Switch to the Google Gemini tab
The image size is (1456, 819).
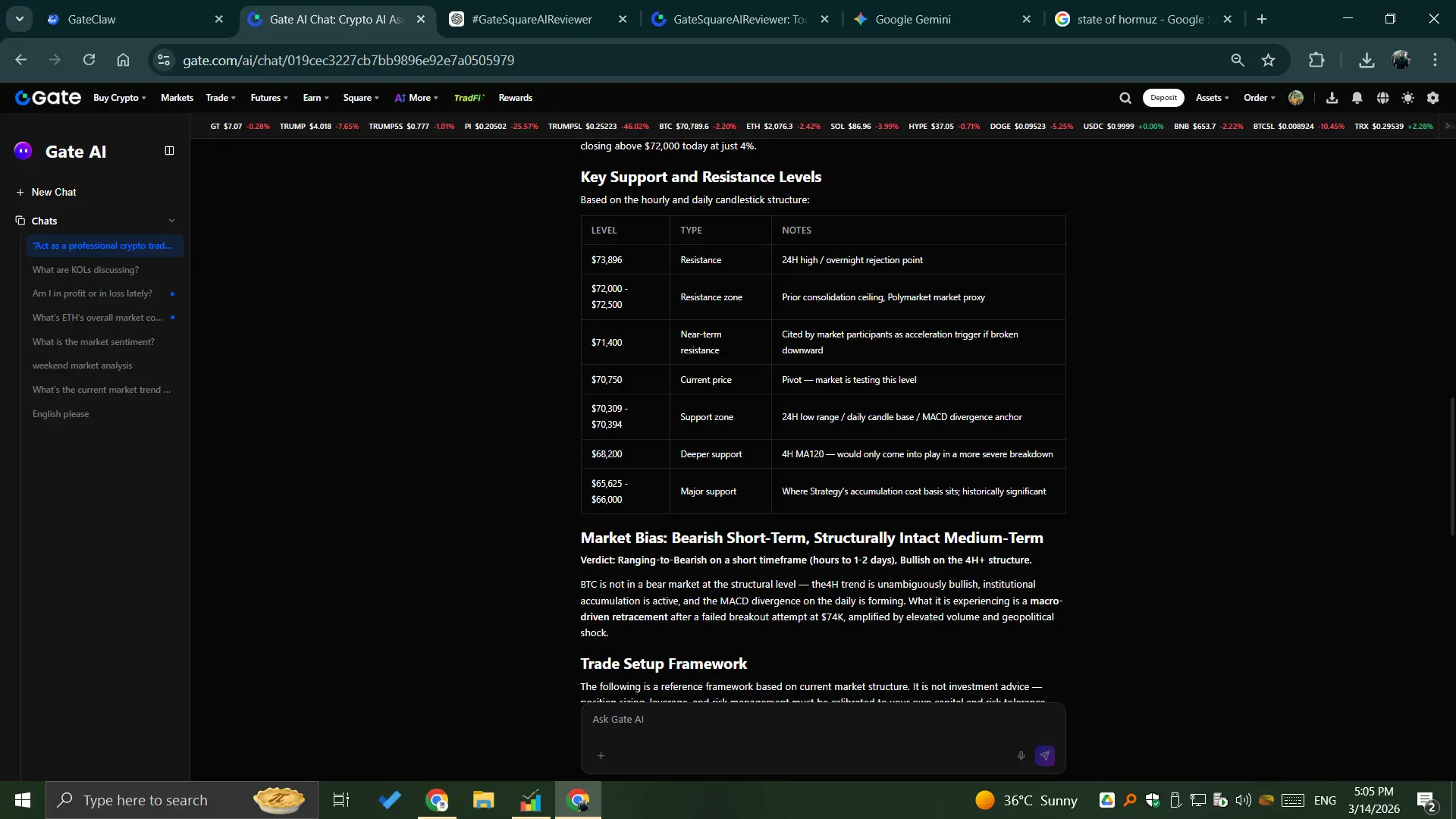click(912, 19)
